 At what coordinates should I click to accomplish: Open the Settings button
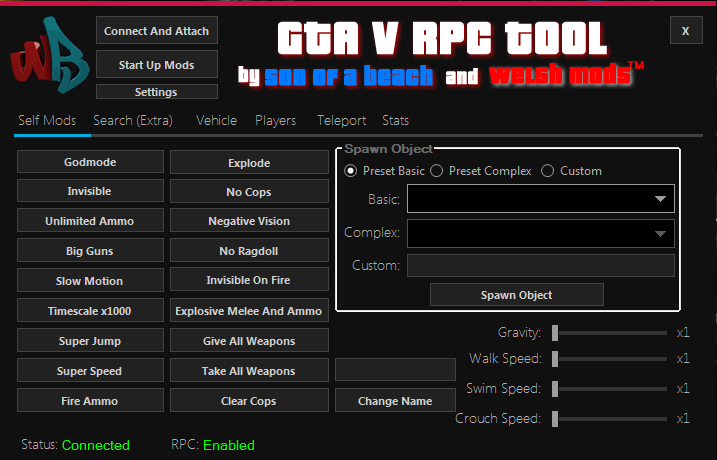tap(157, 91)
